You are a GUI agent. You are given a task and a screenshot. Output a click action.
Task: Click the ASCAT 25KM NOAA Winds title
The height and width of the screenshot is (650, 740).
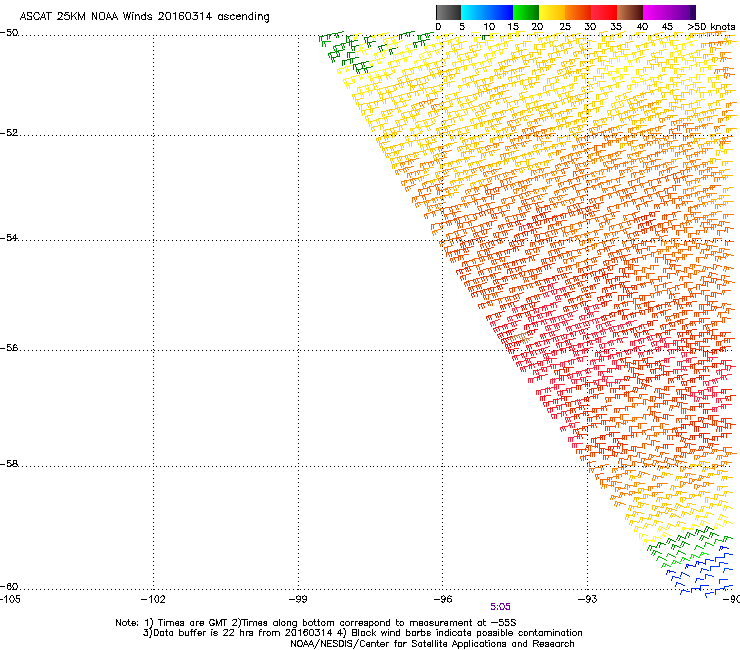tap(144, 17)
